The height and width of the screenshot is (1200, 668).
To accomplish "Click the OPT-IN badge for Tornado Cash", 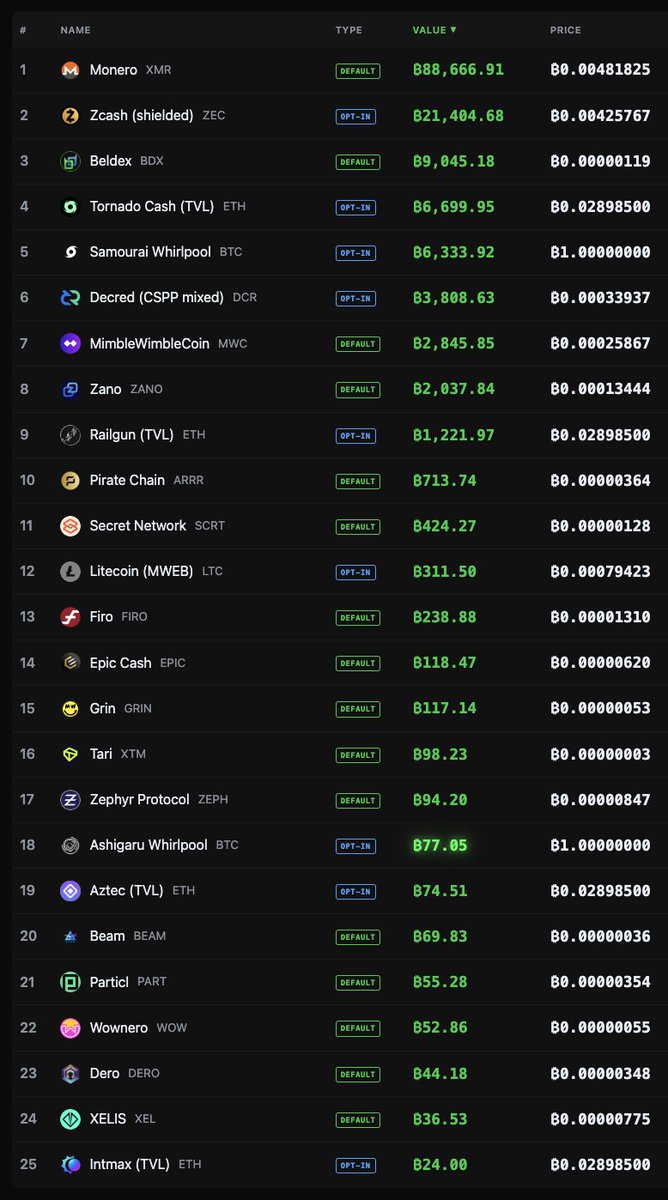I will coord(356,208).
